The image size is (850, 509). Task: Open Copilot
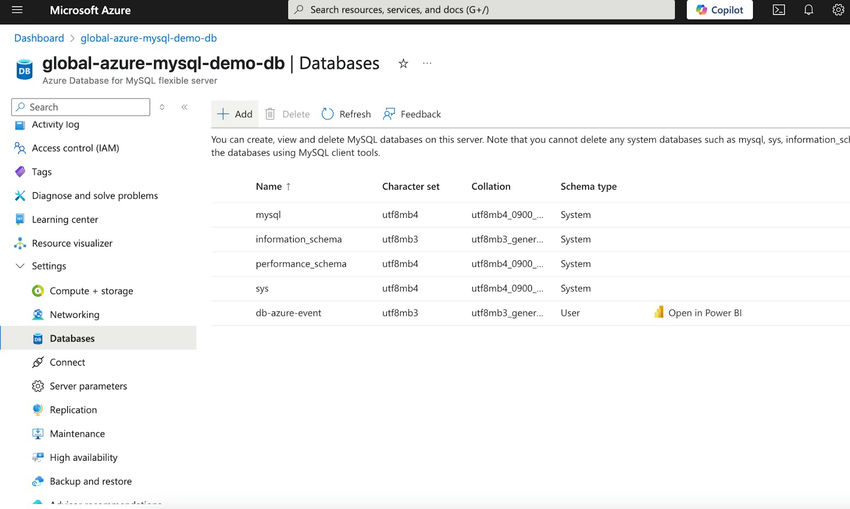pyautogui.click(x=719, y=10)
